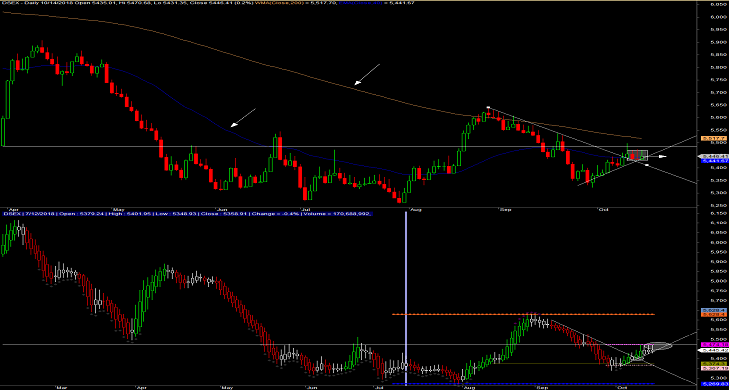Image resolution: width=730 pixels, height=390 pixels.
Task: Select the orange dashed resistance line
Action: pyautogui.click(x=523, y=314)
